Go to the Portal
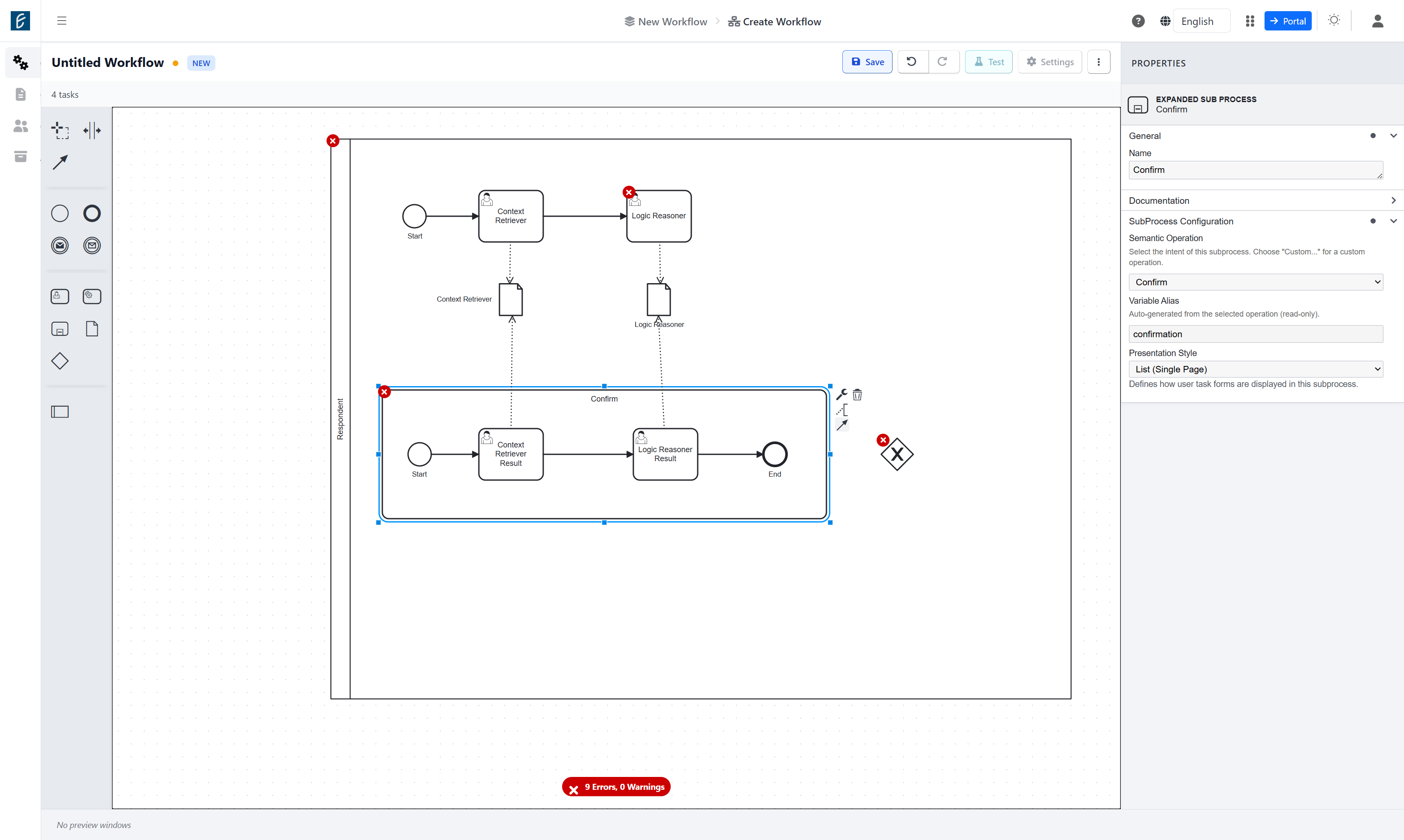 pyautogui.click(x=1287, y=21)
